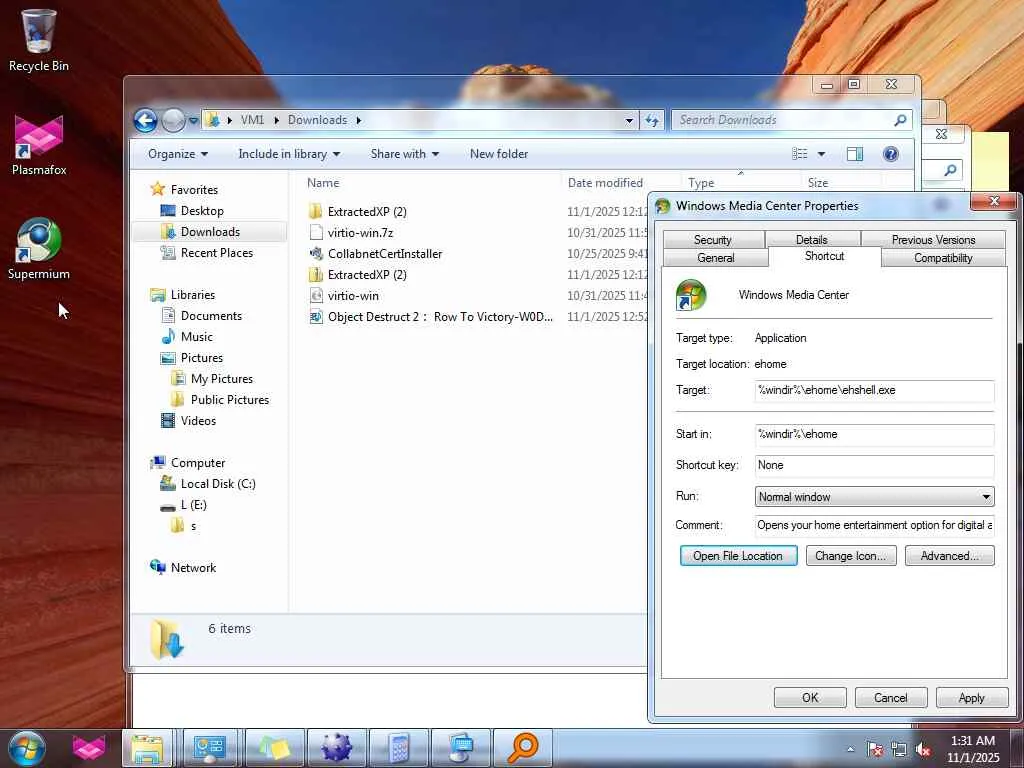Image resolution: width=1024 pixels, height=768 pixels.
Task: Click the muted volume tray icon
Action: pos(923,749)
